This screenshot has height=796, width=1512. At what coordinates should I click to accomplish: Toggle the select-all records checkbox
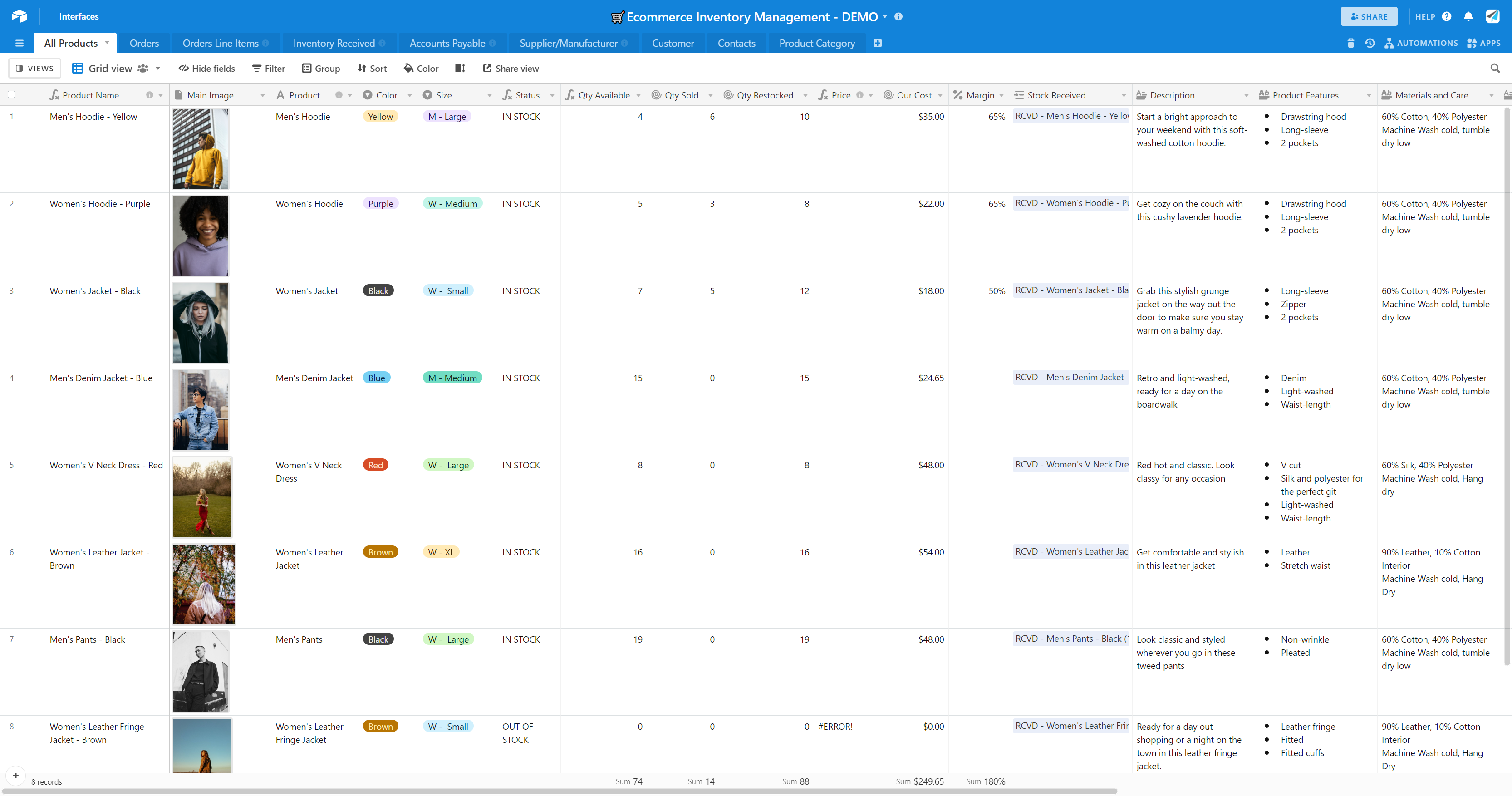(x=11, y=94)
